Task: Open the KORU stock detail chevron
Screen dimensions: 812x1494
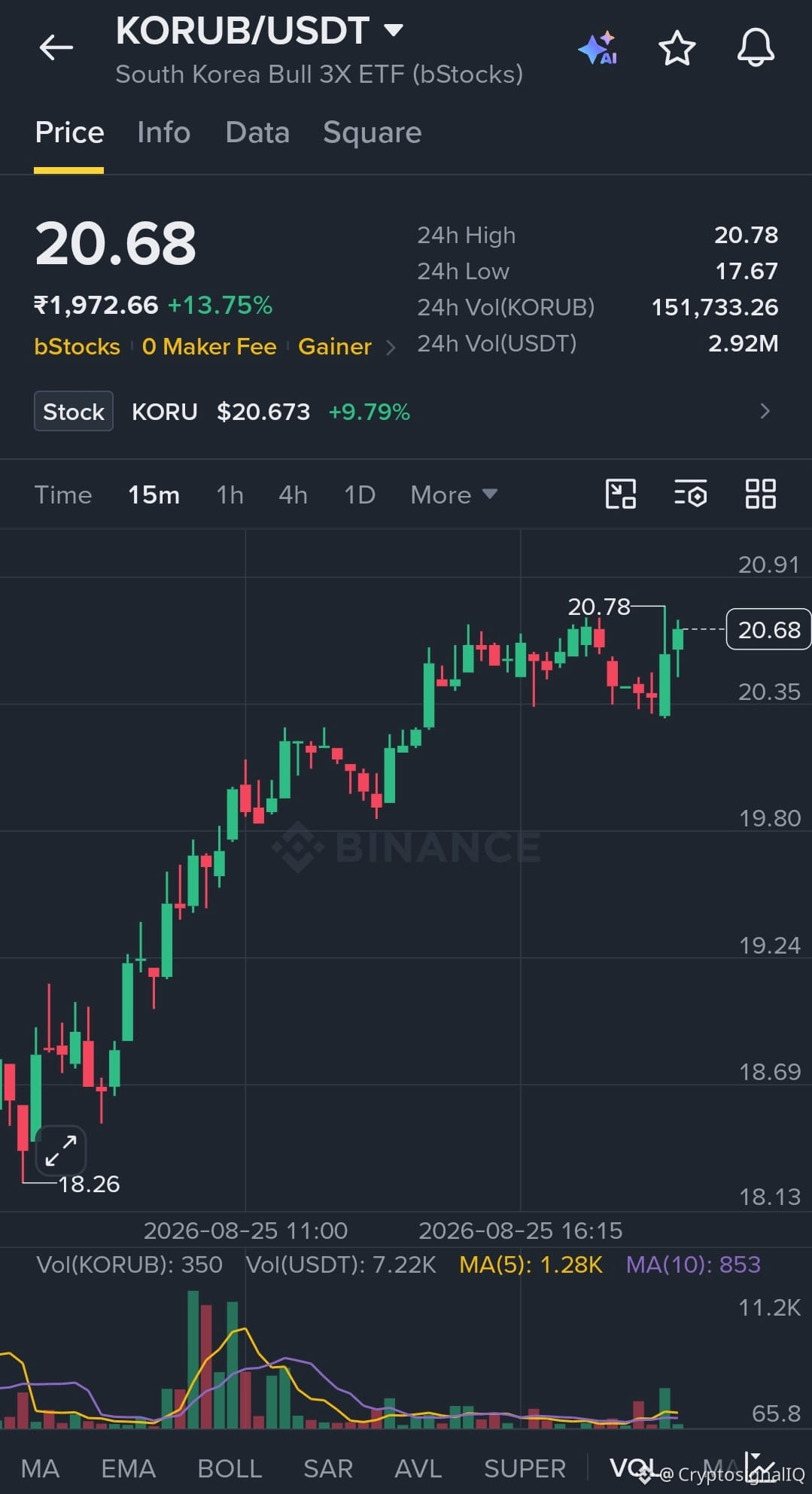Action: click(765, 411)
